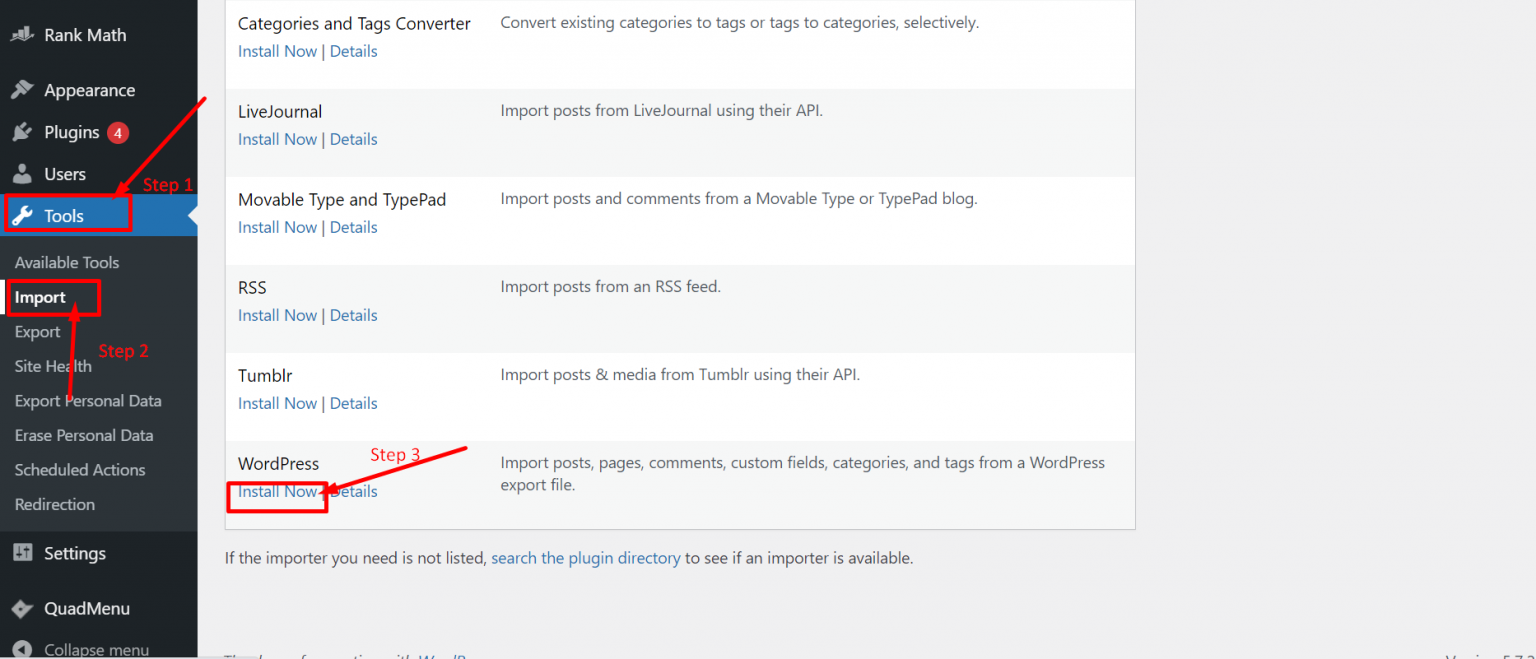Screen dimensions: 1536x659
Task: Select the Scheduled Actions submenu entry
Action: pyautogui.click(x=80, y=469)
